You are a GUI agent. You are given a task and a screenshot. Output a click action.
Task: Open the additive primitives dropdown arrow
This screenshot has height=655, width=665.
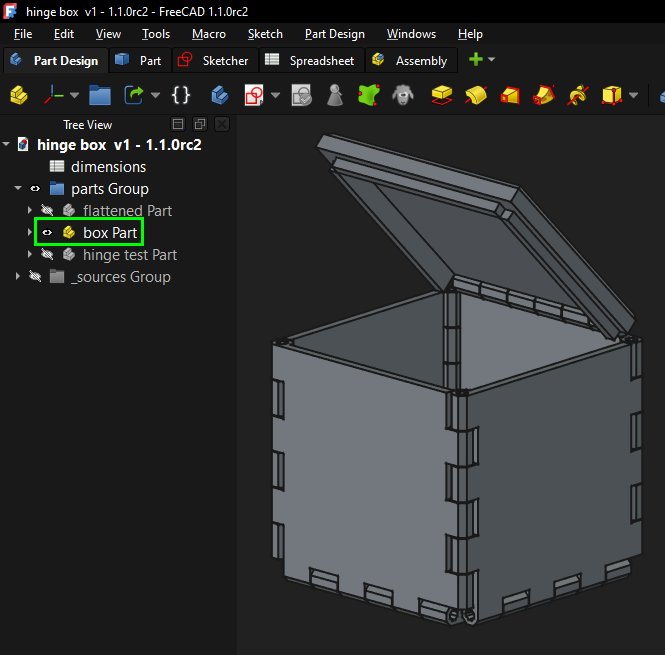click(634, 95)
